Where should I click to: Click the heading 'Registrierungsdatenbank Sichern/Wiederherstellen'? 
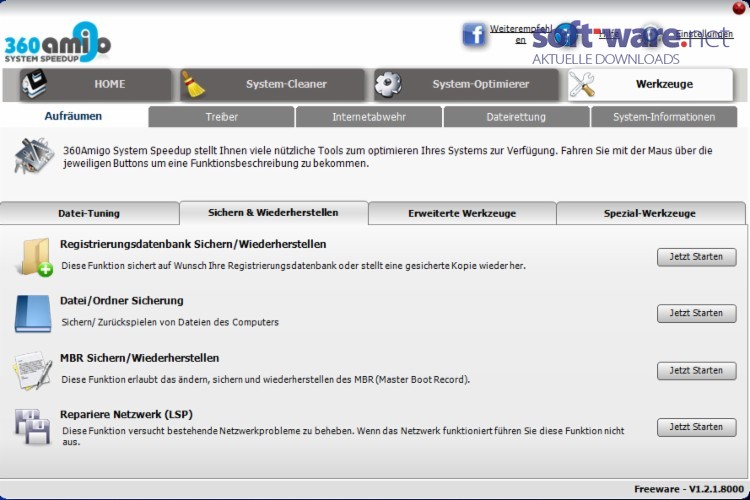(193, 244)
